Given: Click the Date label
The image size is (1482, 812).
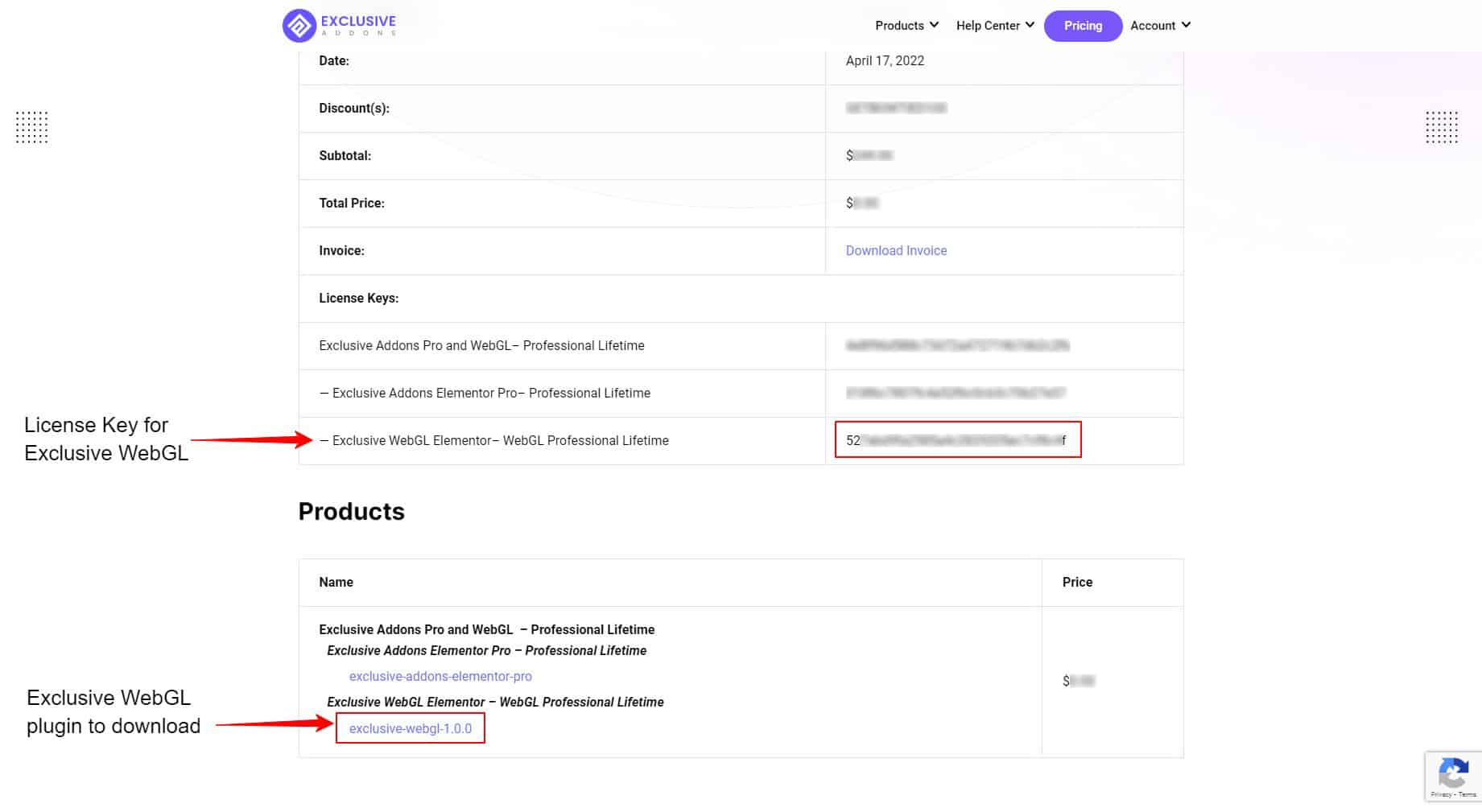Looking at the screenshot, I should pos(333,60).
